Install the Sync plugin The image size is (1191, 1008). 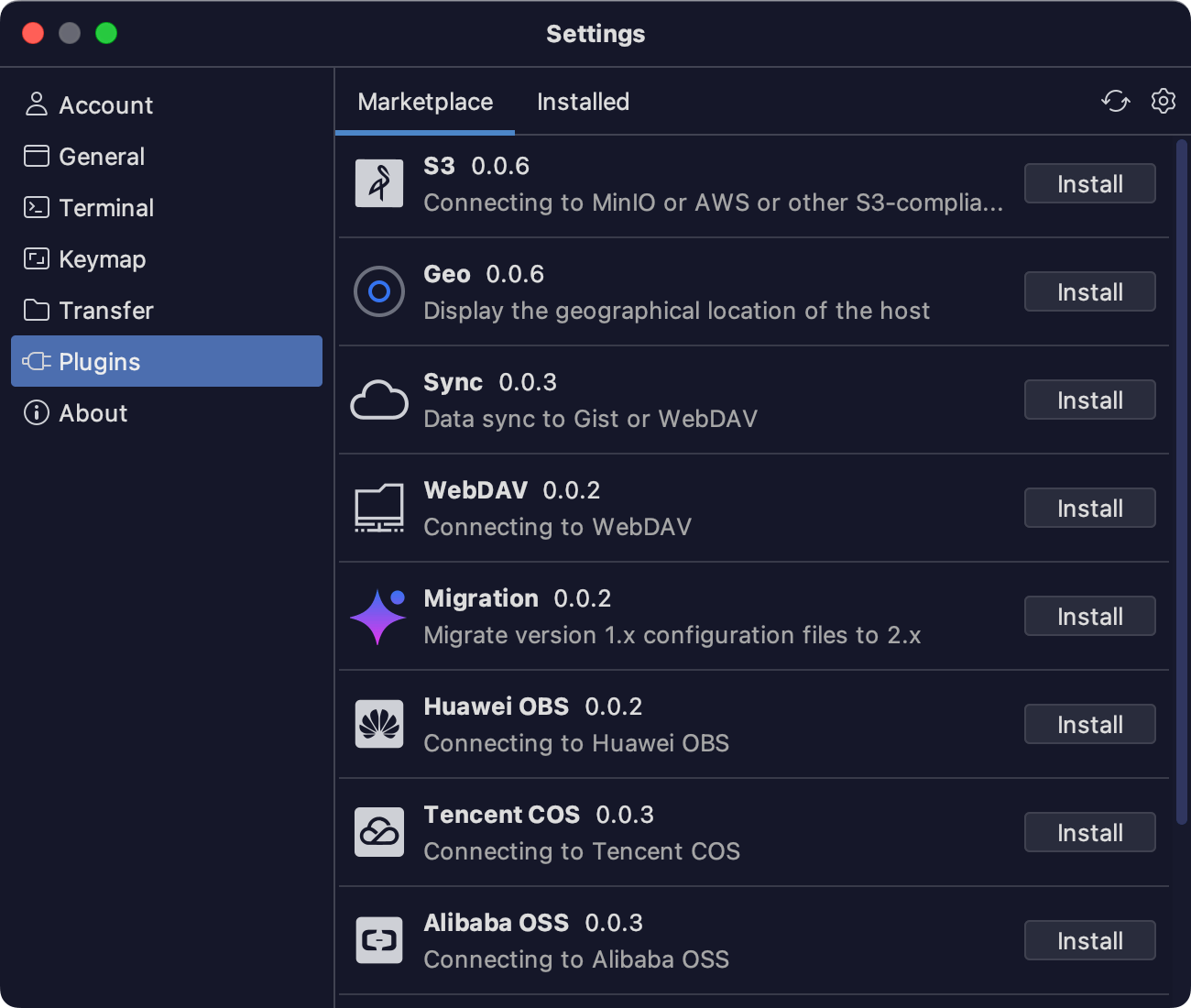click(x=1089, y=400)
